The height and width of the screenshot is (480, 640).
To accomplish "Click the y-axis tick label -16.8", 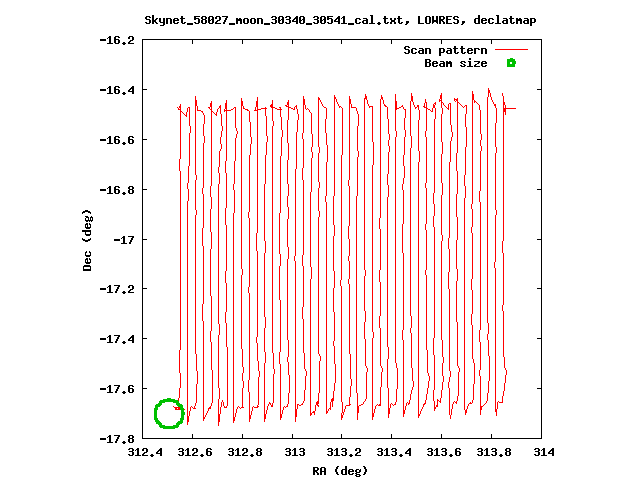I will click(117, 190).
